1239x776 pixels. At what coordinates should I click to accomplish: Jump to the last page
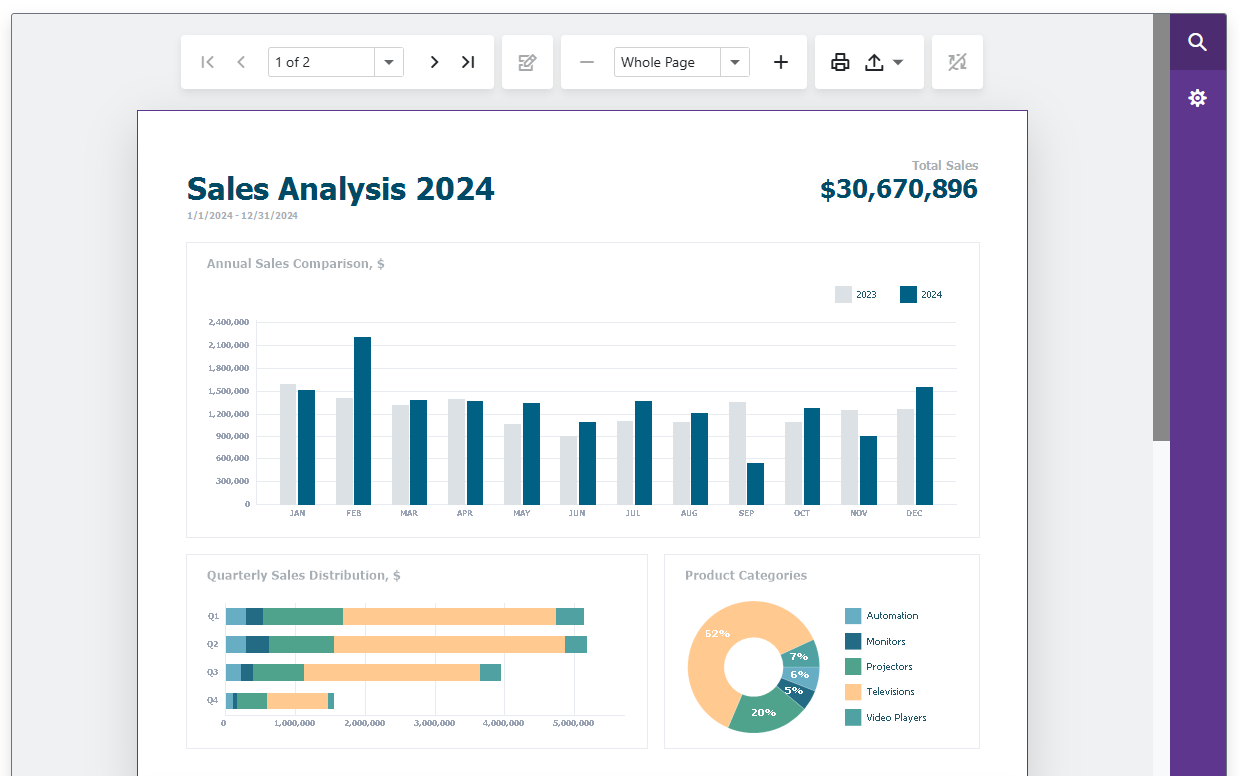point(467,62)
